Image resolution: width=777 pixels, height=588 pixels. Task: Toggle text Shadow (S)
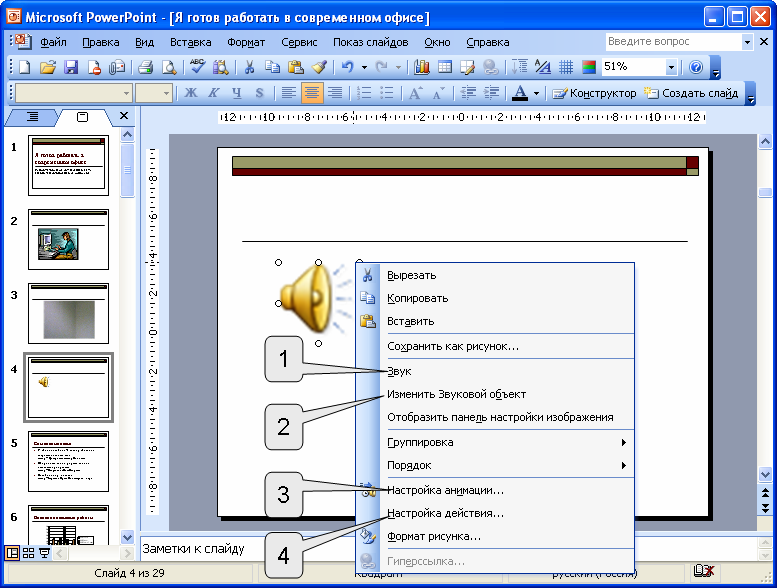259,93
